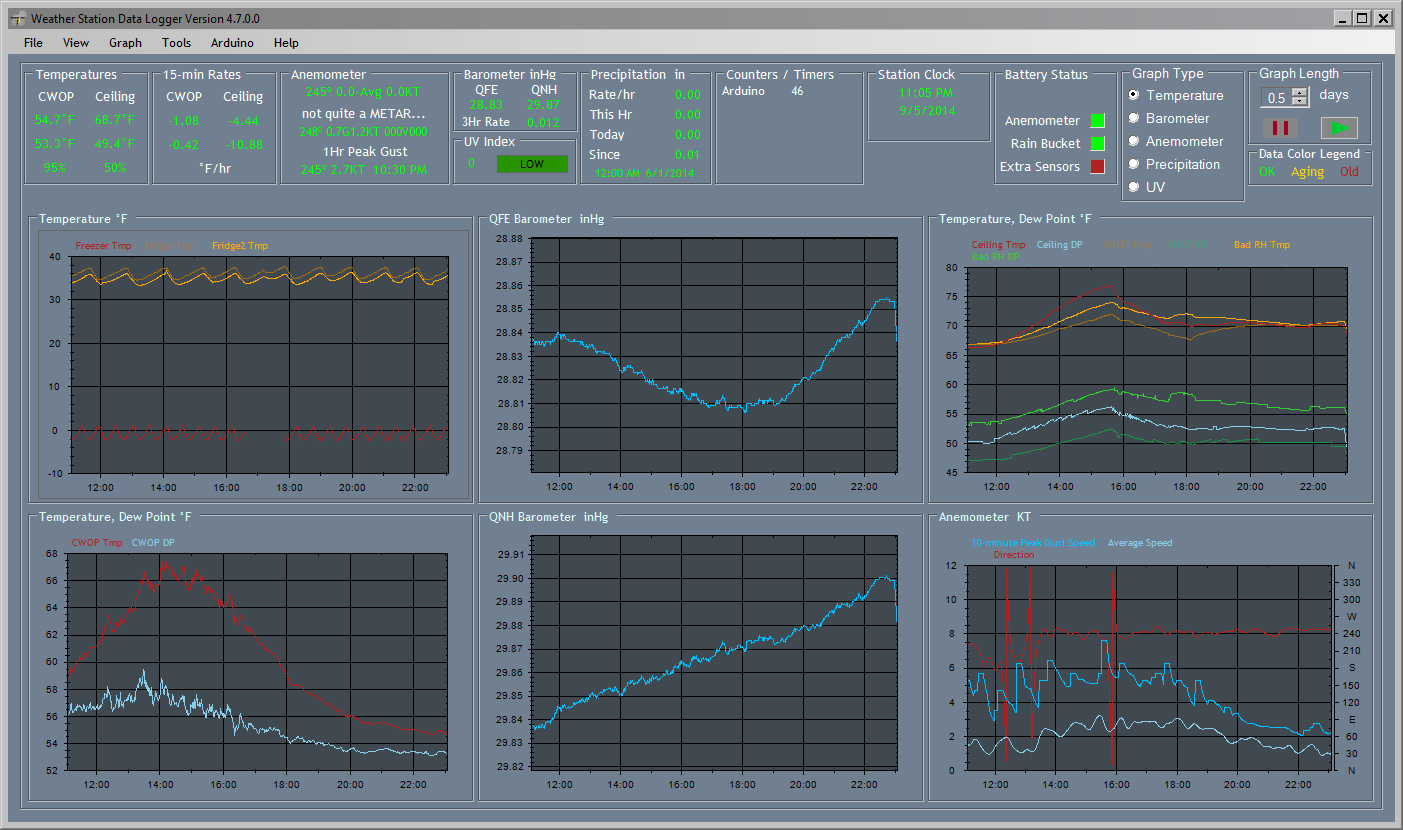
Task: Click the red Extra Sensors battery indicator
Action: [x=1097, y=167]
